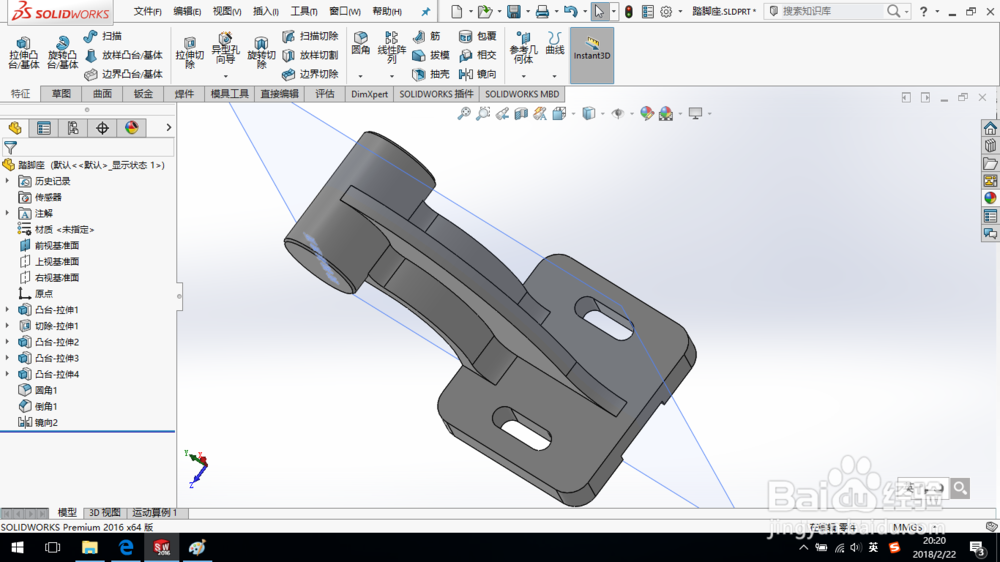Image resolution: width=1000 pixels, height=562 pixels.
Task: Select the 拉伸切除 extruded cut tool
Action: coord(189,52)
